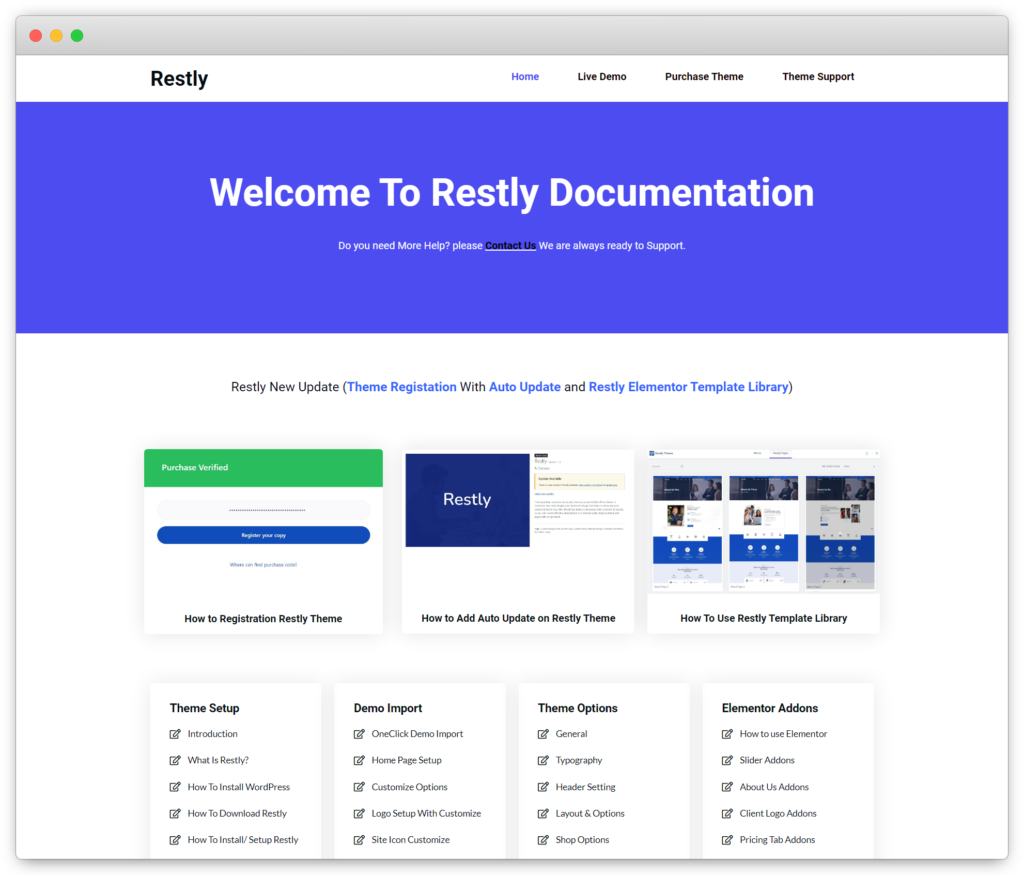Select the How To Use Restly Template Library image
This screenshot has height=875, width=1024.
click(762, 520)
